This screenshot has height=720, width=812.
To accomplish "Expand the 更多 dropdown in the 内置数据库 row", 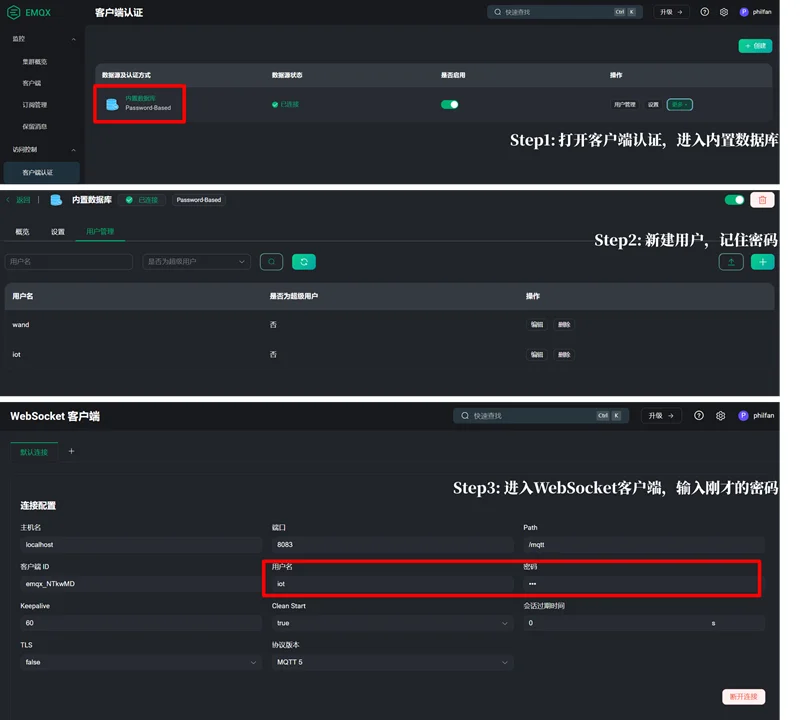I will tap(680, 104).
